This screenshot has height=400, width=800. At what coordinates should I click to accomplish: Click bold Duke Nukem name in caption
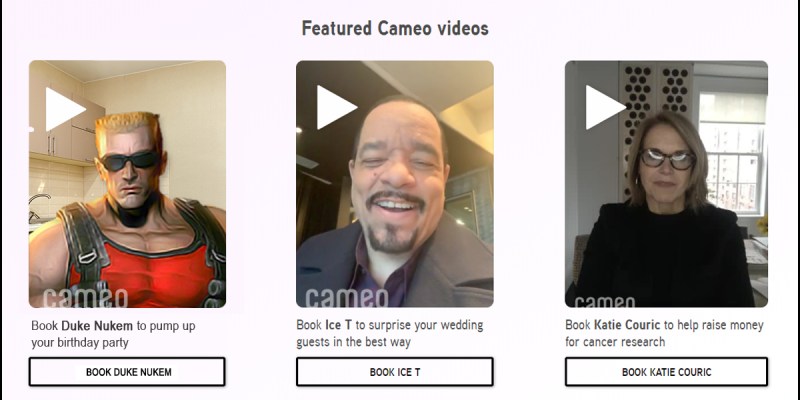(97, 326)
